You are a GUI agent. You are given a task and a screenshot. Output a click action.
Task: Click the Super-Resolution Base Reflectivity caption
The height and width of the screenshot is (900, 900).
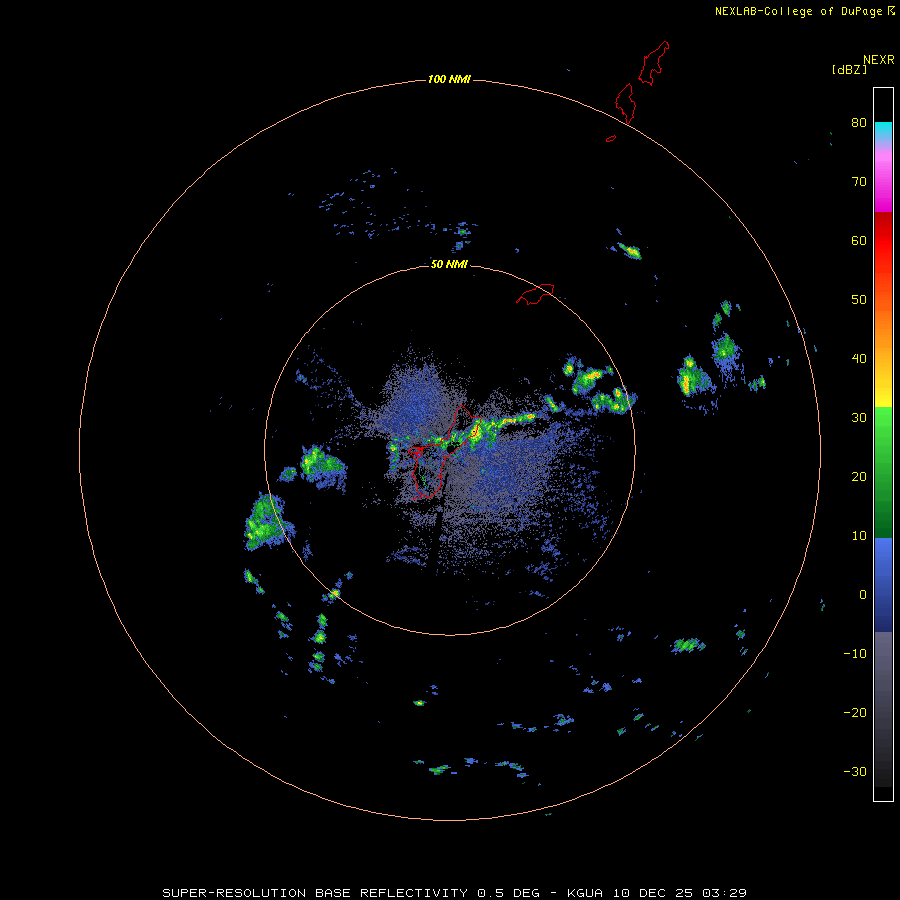coord(454,893)
